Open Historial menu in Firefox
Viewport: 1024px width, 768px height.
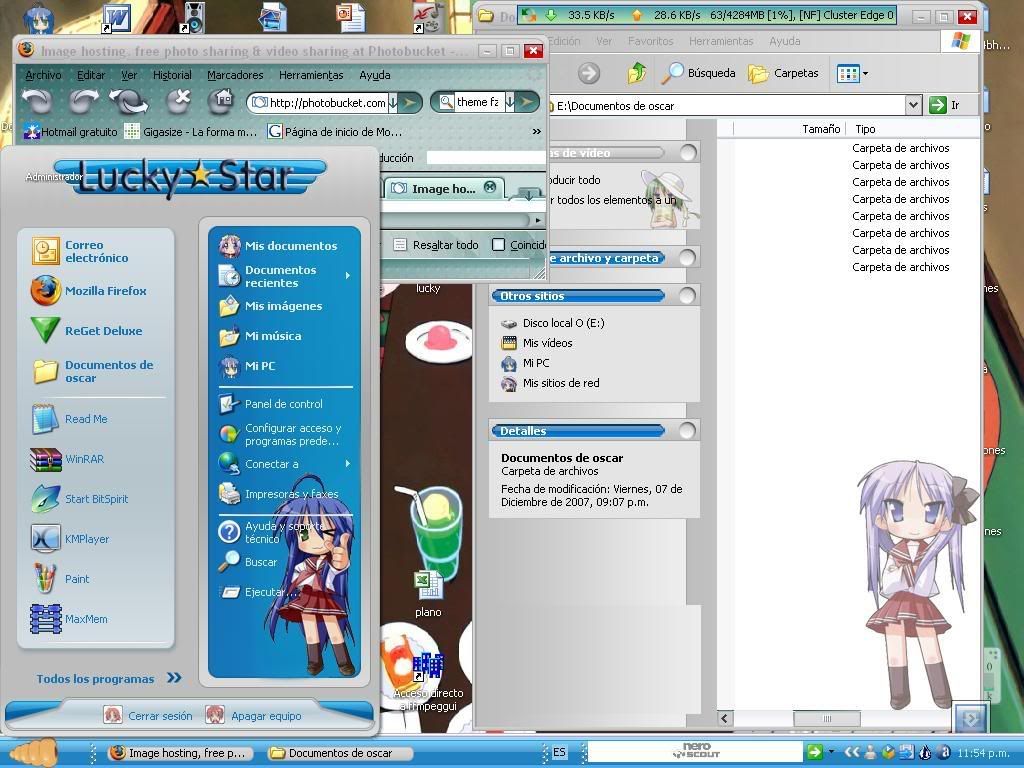click(x=172, y=75)
